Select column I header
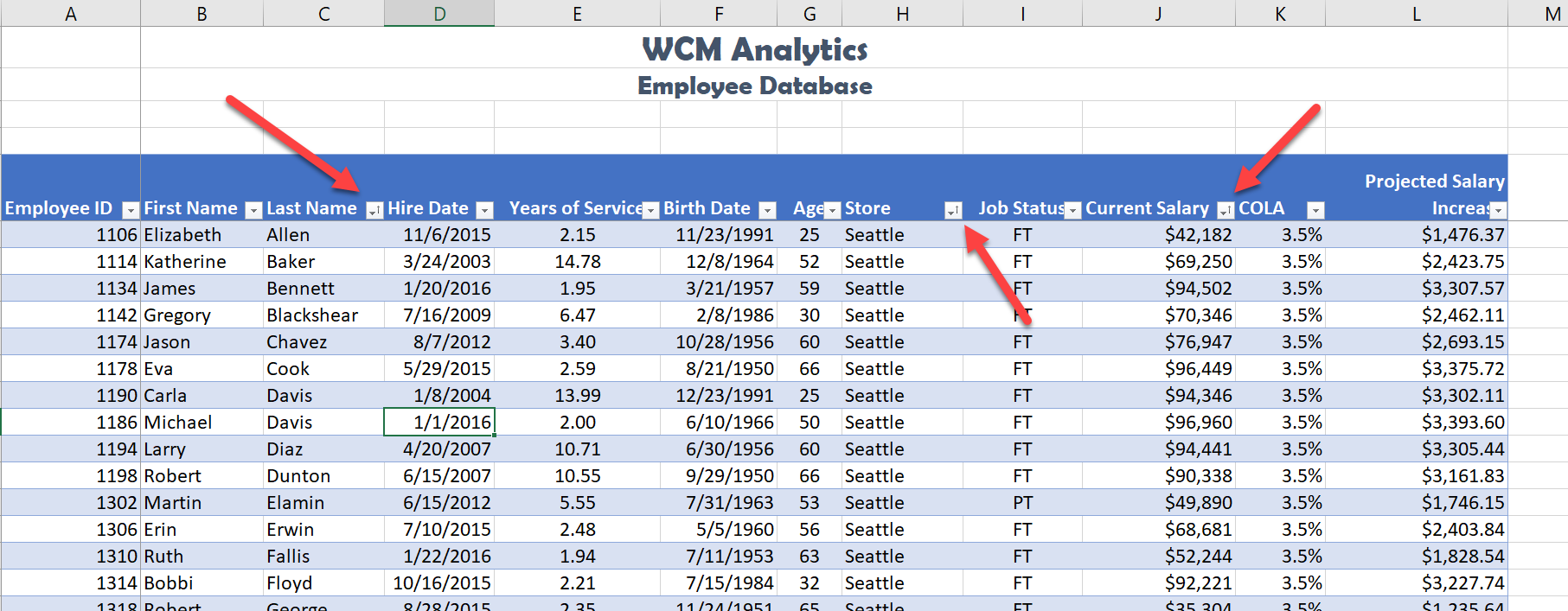1568x611 pixels. [x=1022, y=14]
